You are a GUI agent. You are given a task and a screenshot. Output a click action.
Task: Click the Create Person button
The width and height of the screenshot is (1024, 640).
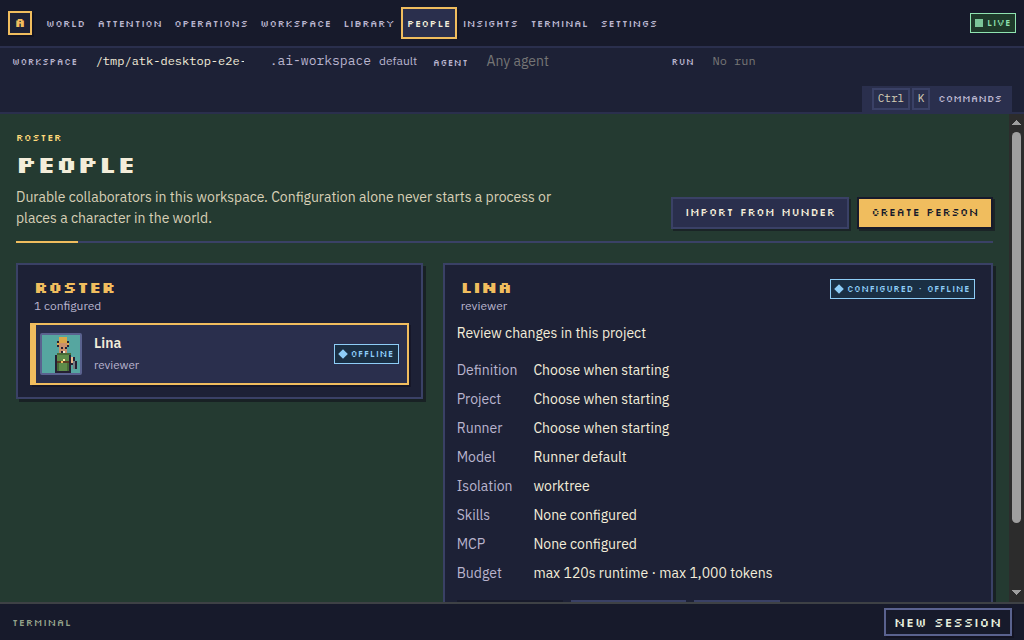point(925,213)
